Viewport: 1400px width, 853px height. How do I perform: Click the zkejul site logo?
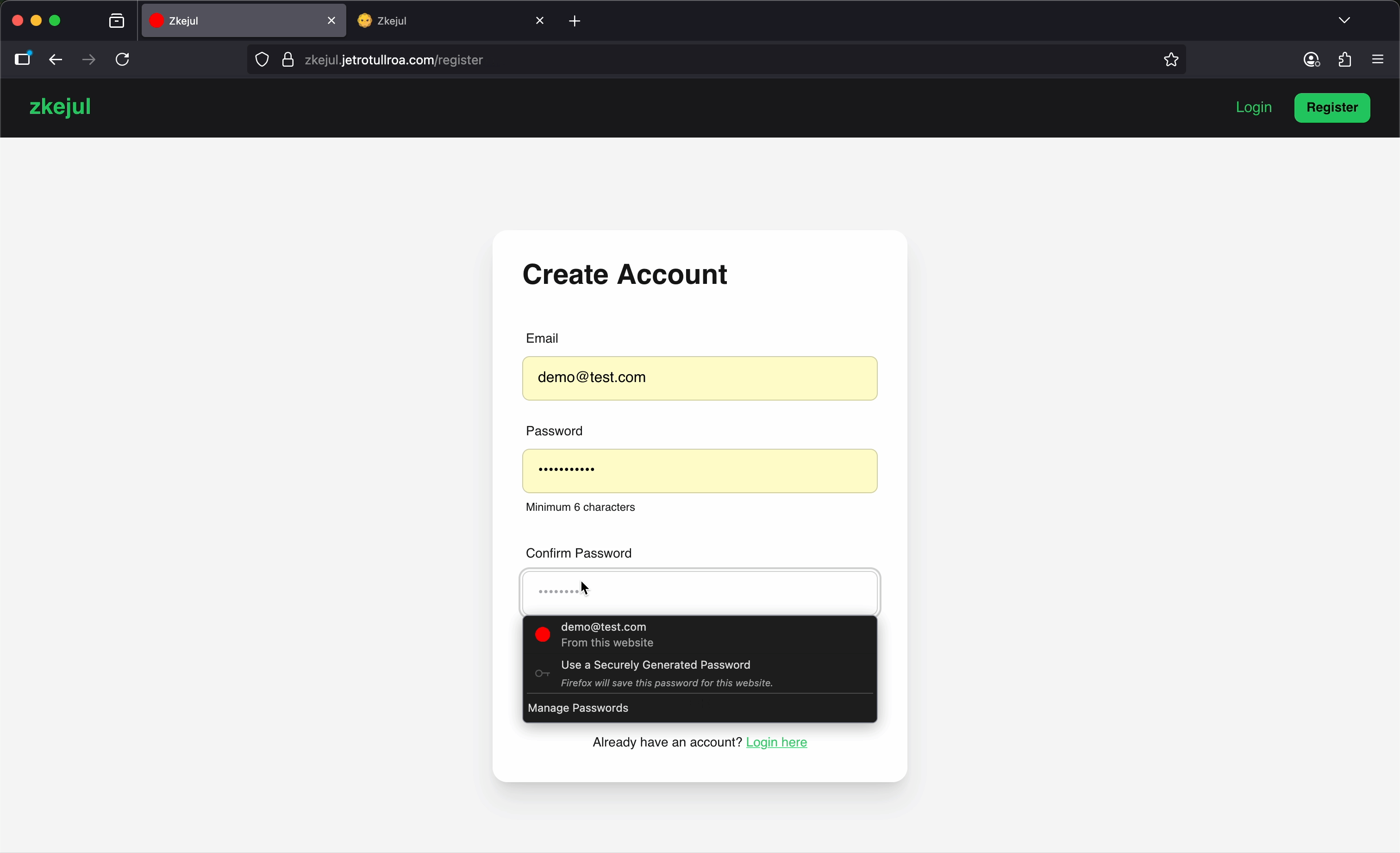tap(60, 107)
